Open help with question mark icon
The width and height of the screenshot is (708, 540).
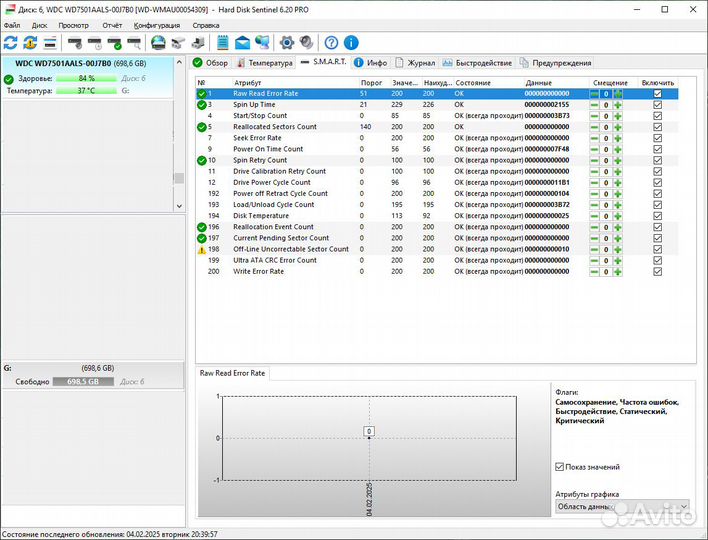330,43
